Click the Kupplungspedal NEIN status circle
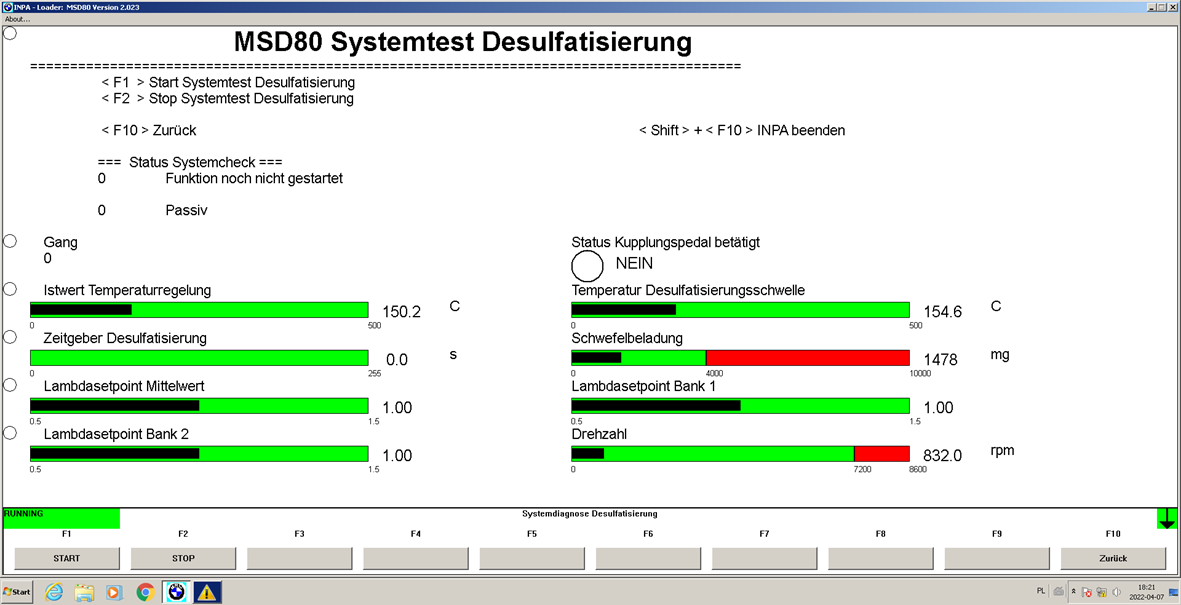 click(587, 266)
